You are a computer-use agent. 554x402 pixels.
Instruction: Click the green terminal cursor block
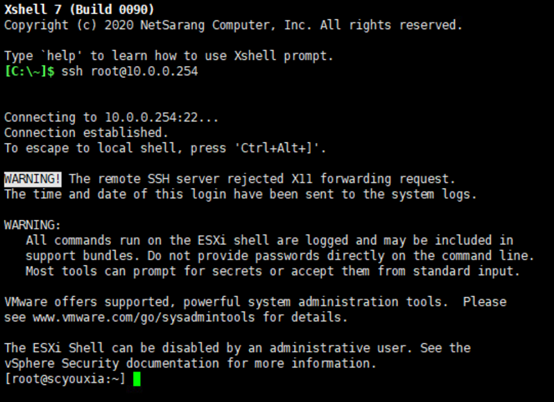coord(137,379)
